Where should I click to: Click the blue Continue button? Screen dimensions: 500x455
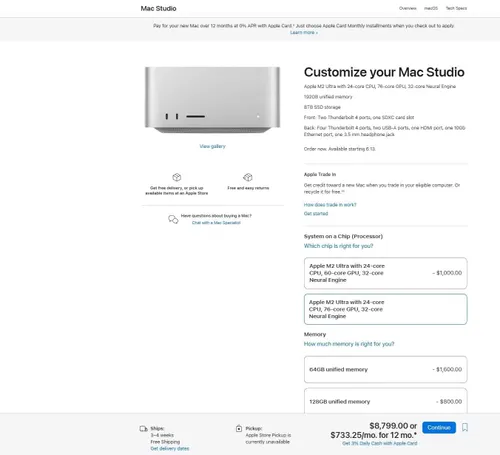(439, 427)
